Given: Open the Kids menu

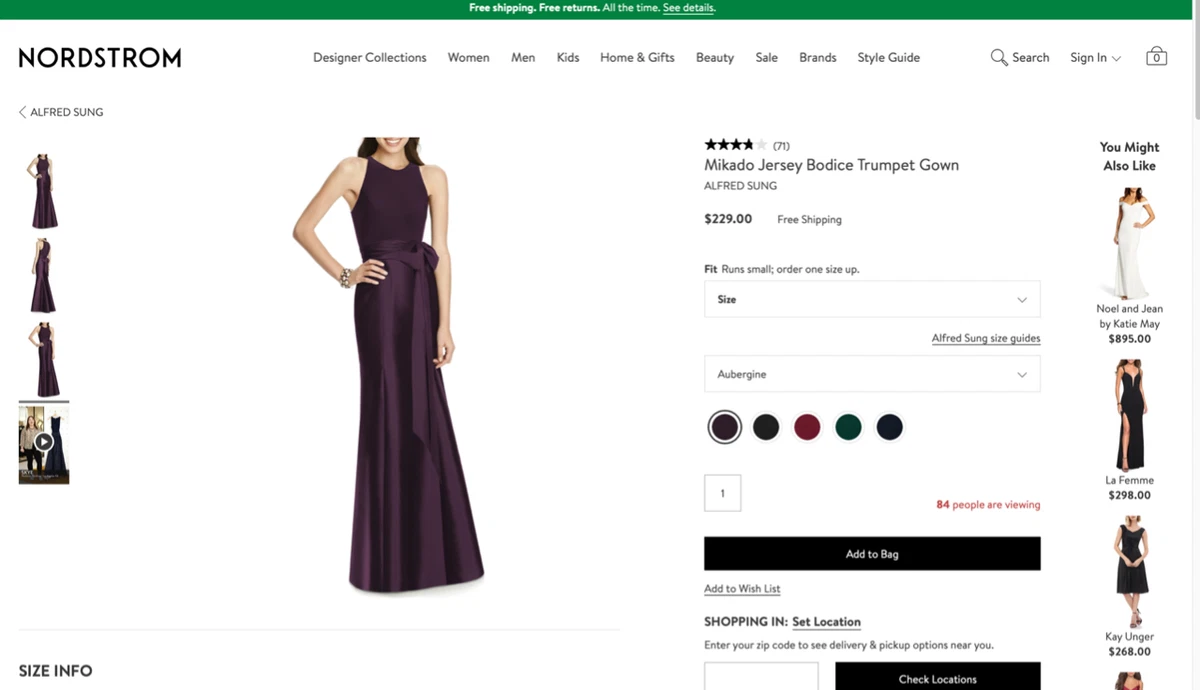Looking at the screenshot, I should pyautogui.click(x=568, y=57).
